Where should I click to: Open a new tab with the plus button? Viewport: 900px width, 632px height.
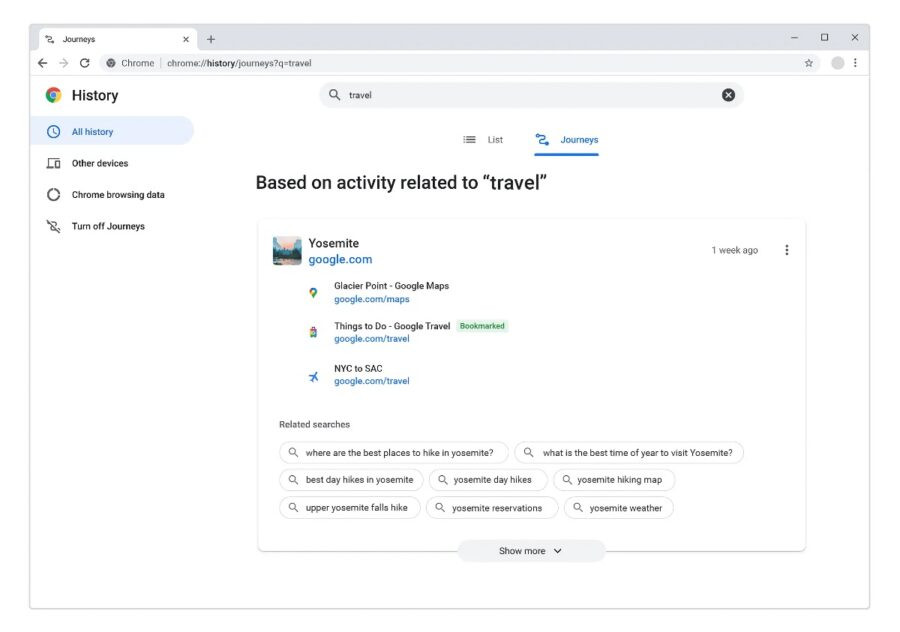[210, 38]
